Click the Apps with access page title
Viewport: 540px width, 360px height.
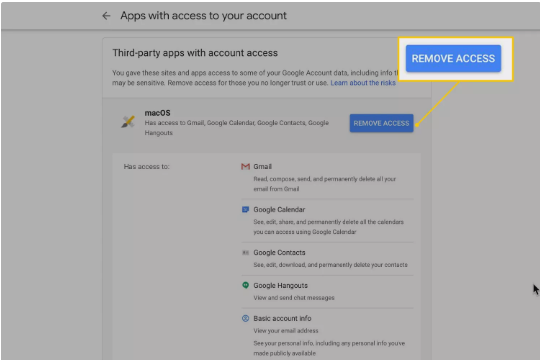click(203, 16)
